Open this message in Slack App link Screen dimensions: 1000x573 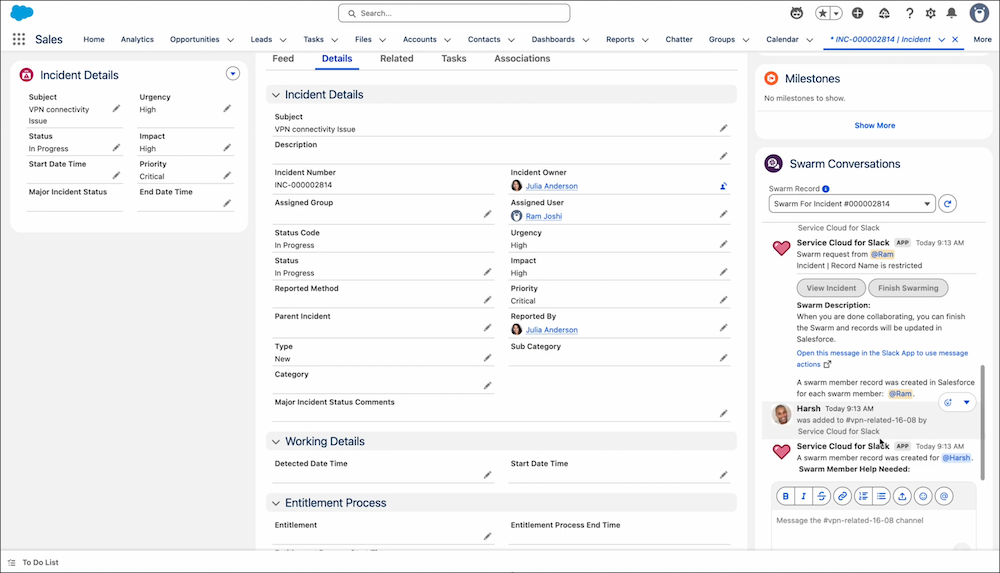pos(882,359)
